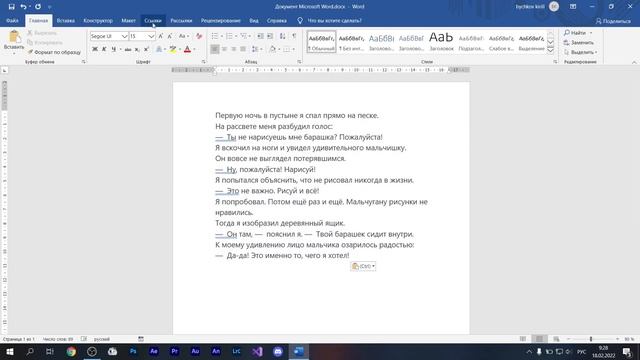Viewport: 640px width, 360px height.
Task: Select the Без интервала style thumbnail
Action: pos(351,42)
